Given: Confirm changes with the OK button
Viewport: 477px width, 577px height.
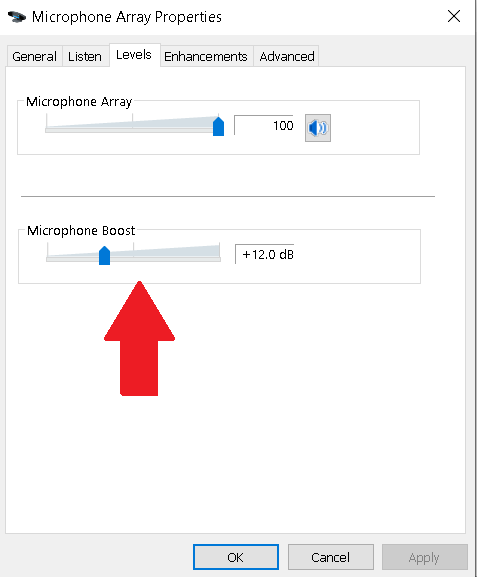Looking at the screenshot, I should (x=236, y=557).
